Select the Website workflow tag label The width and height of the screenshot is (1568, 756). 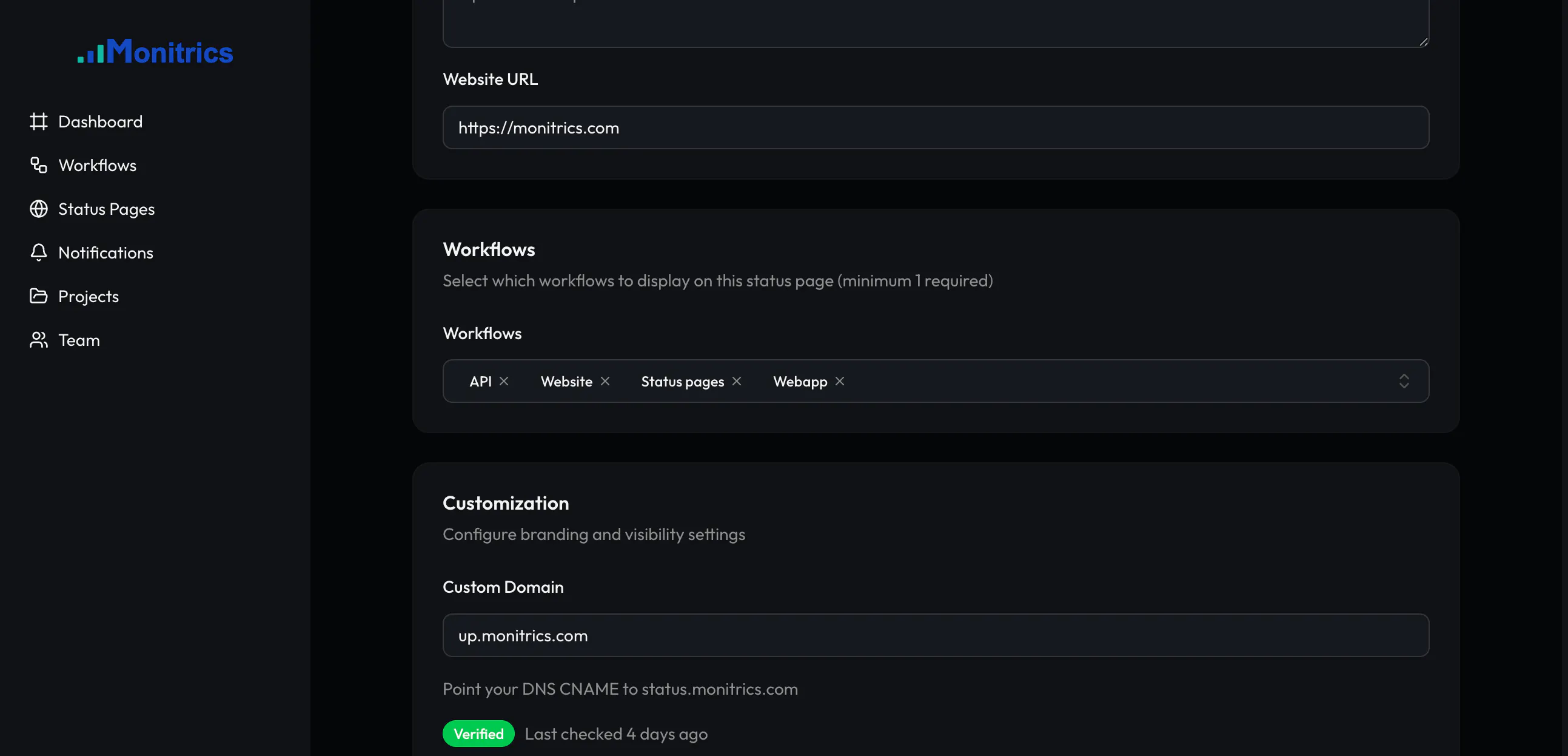click(567, 382)
